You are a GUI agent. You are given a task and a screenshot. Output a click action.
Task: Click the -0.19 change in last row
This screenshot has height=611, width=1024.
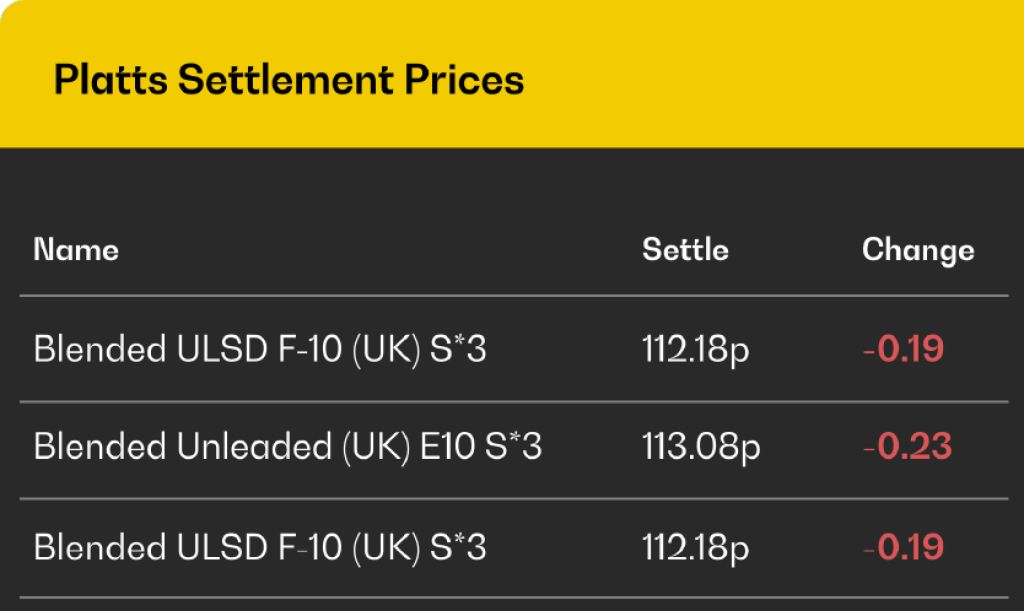point(903,547)
